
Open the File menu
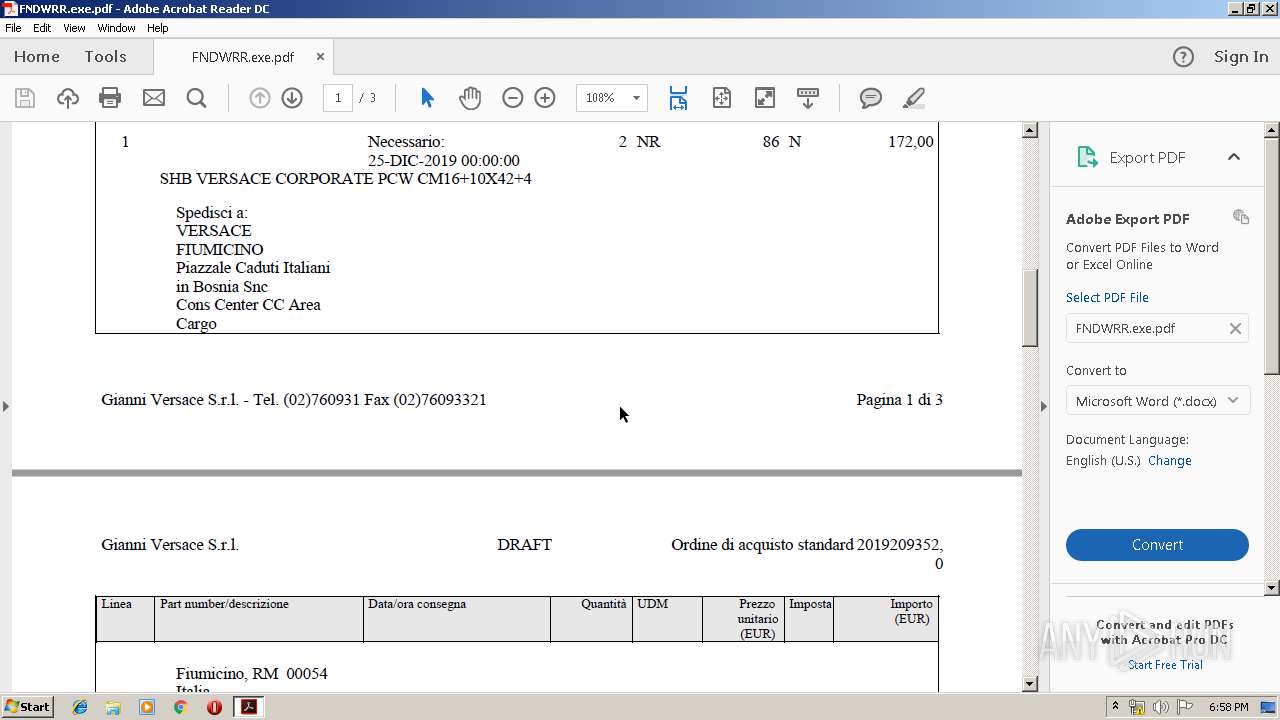pyautogui.click(x=13, y=28)
